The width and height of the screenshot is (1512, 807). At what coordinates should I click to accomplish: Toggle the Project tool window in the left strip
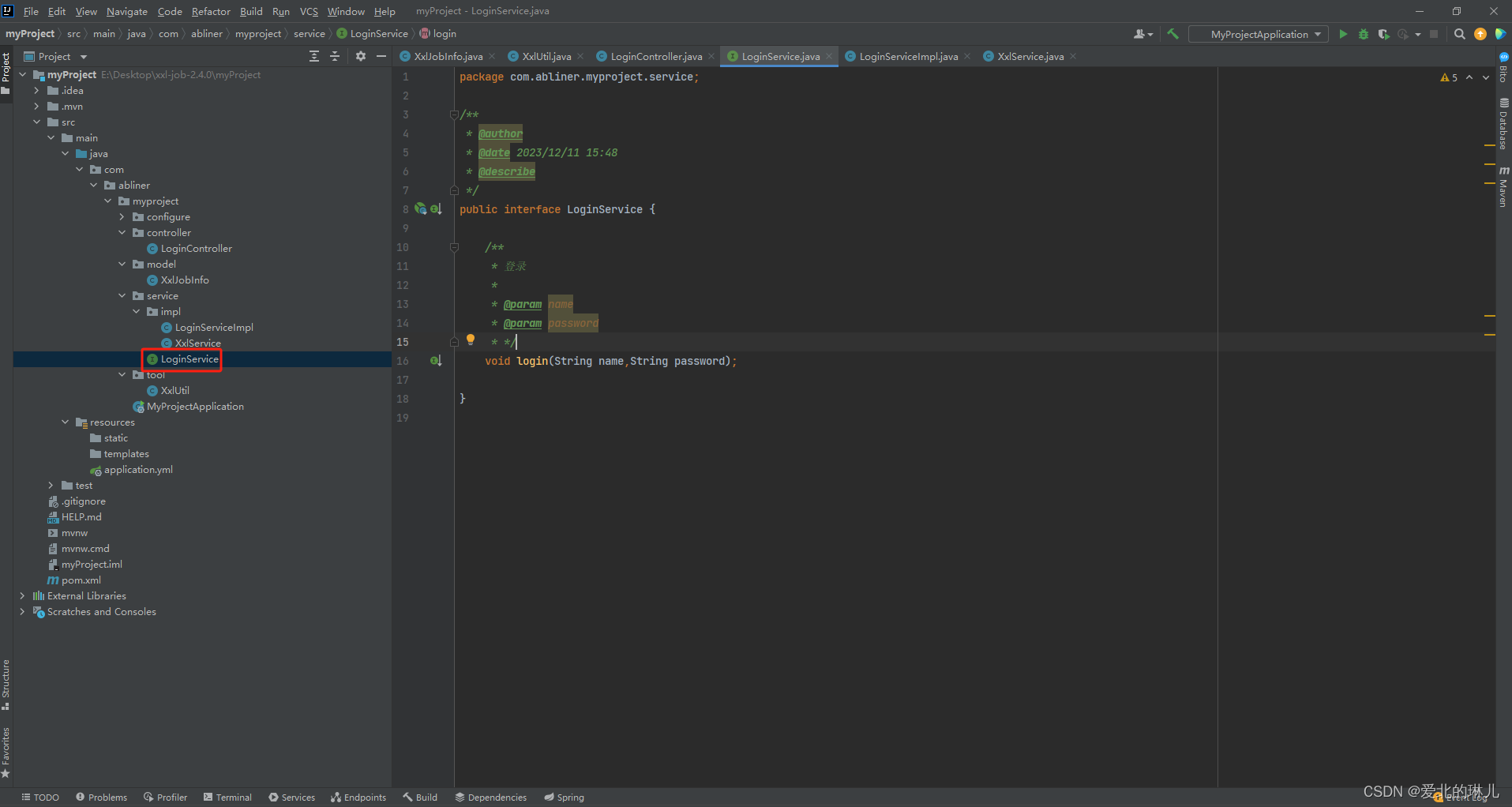point(6,73)
